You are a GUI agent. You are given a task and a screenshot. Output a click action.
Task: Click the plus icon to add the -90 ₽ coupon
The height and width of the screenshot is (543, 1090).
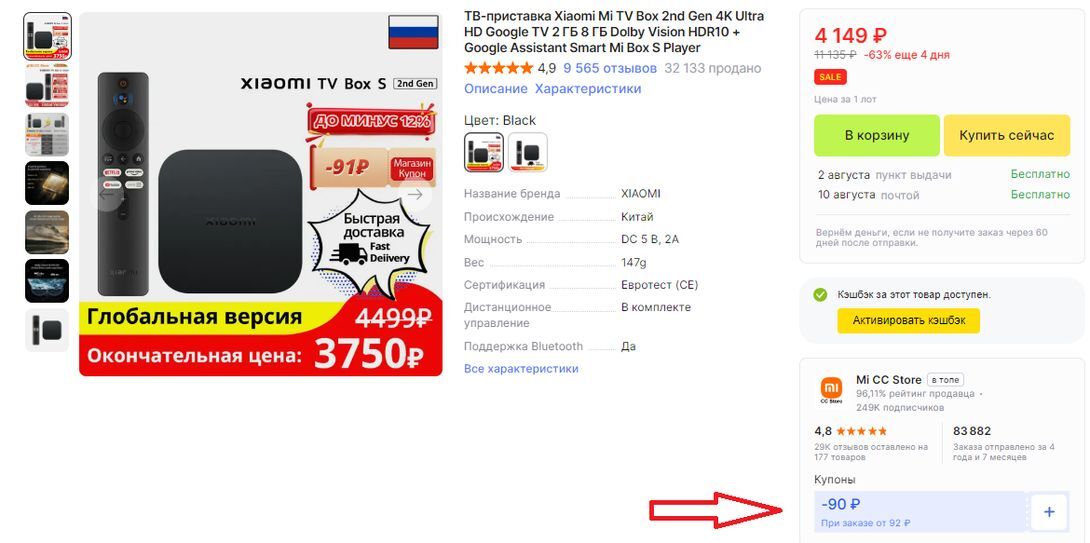(1049, 512)
